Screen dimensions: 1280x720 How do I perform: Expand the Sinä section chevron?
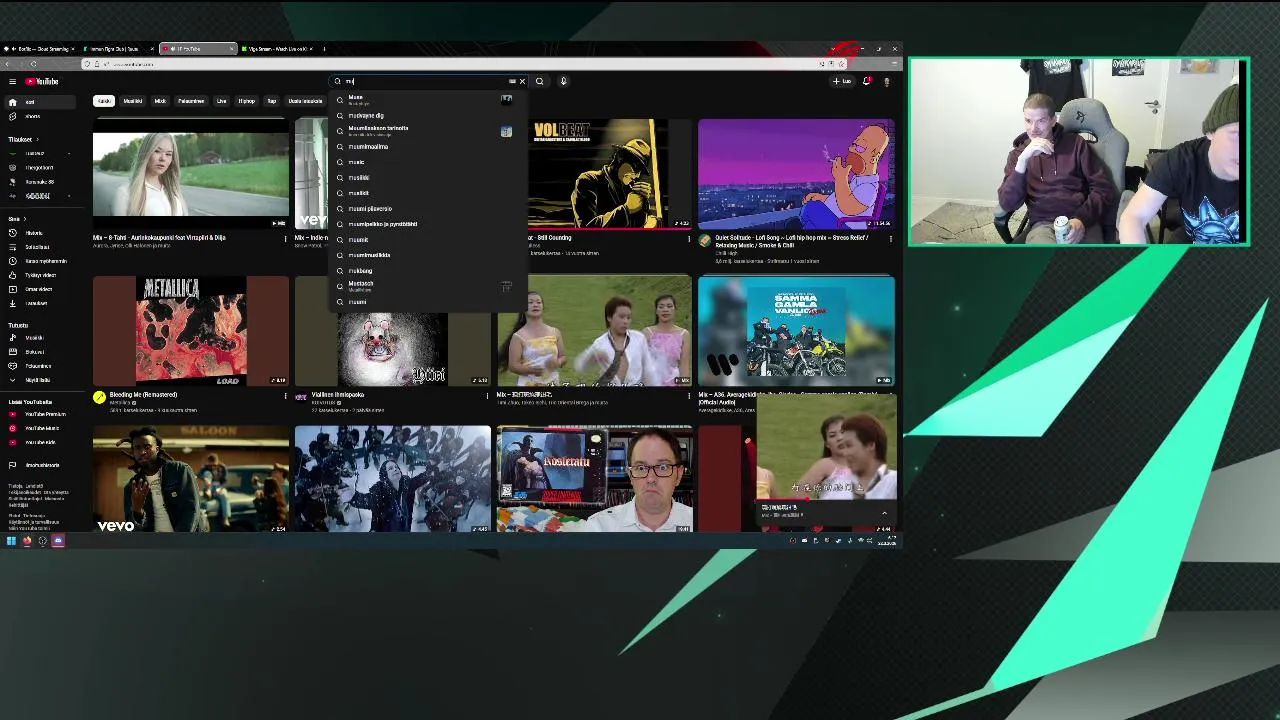(x=25, y=219)
